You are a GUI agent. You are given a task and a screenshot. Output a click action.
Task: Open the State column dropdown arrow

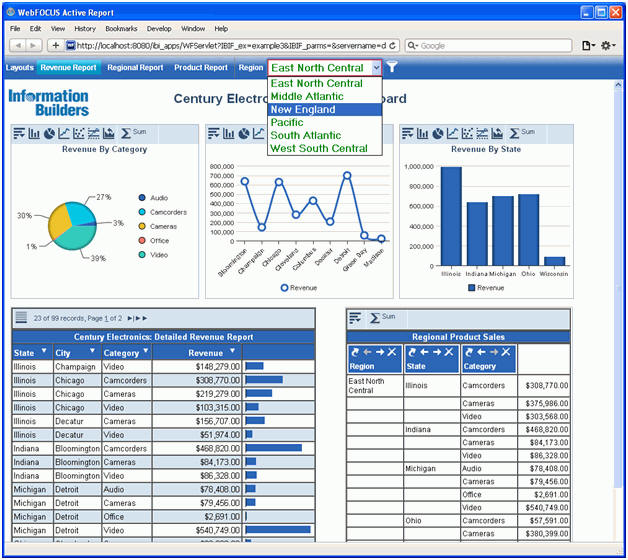click(x=44, y=351)
